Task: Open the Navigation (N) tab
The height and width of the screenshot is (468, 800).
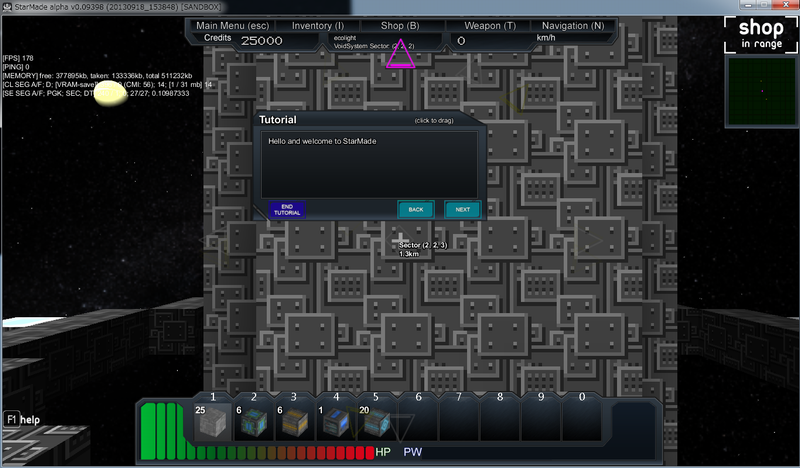Action: 572,26
